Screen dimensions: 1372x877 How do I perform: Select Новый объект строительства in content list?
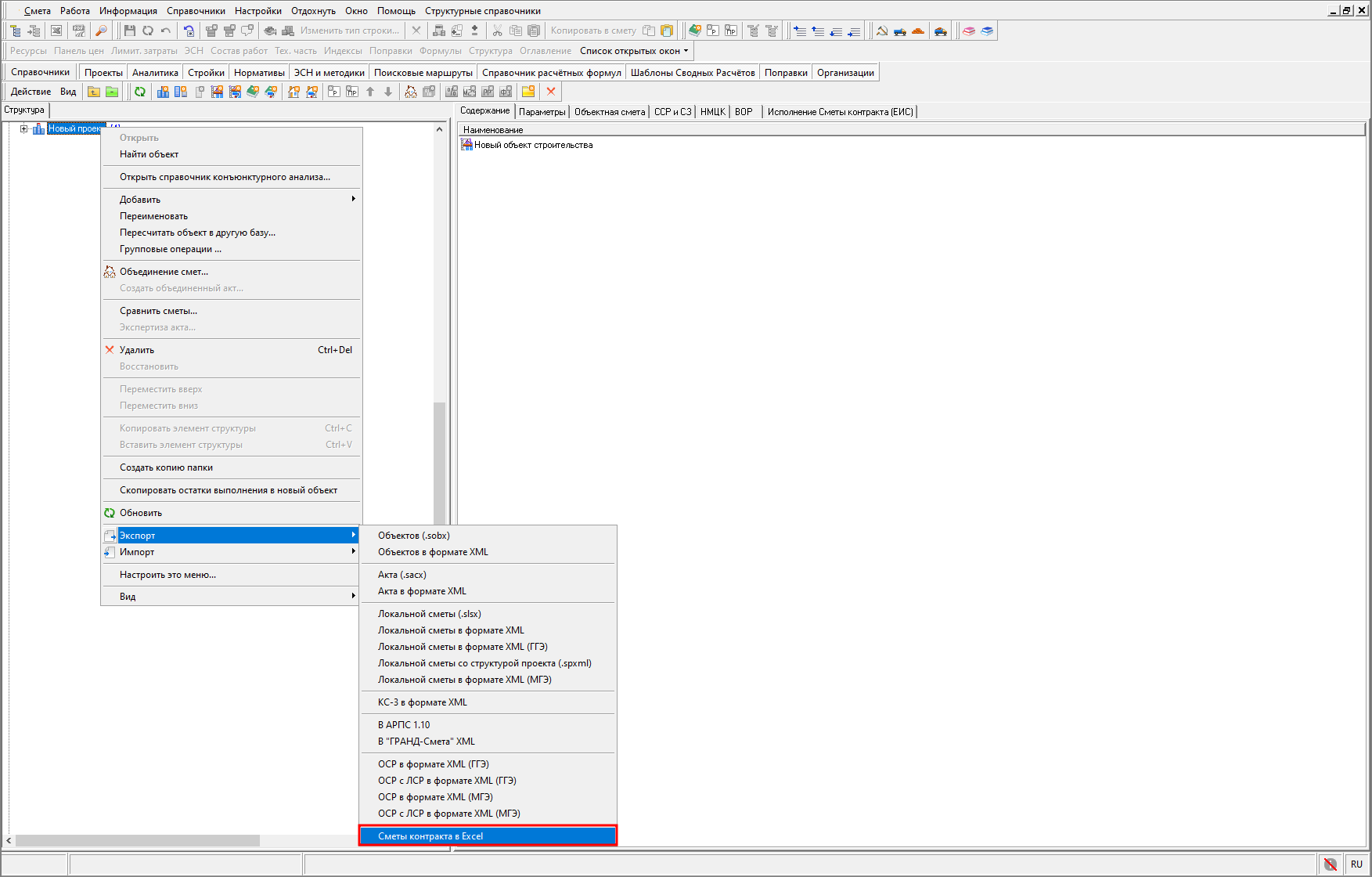coord(533,145)
